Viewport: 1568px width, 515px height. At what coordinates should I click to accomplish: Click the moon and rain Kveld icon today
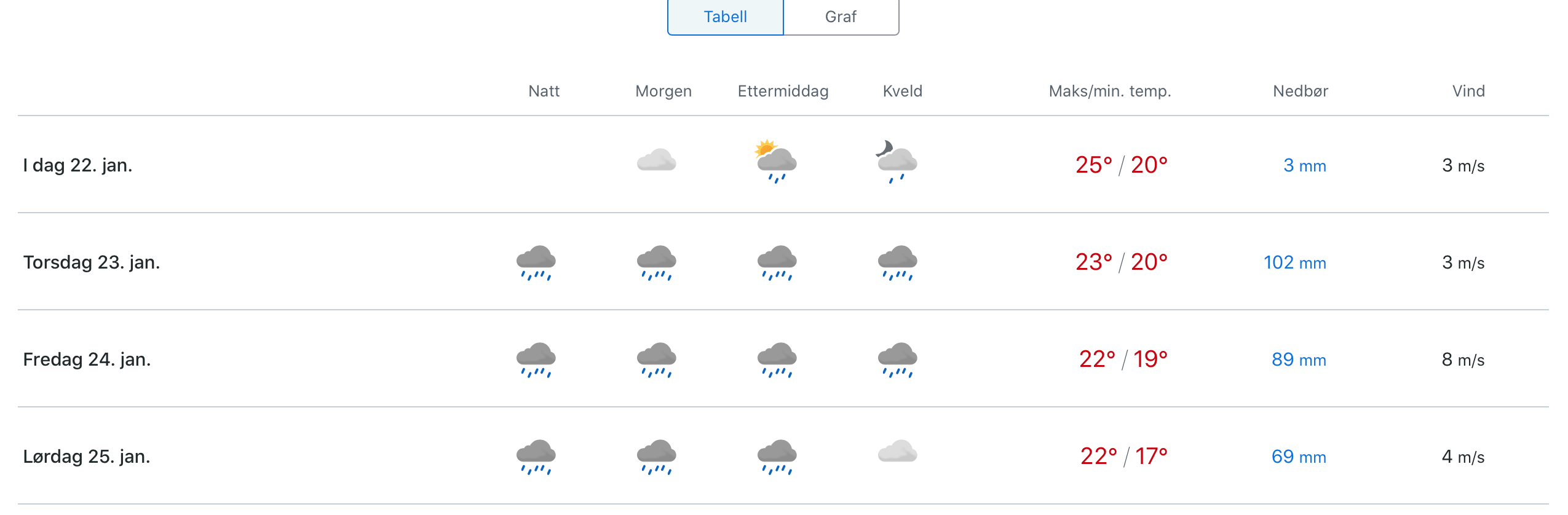(x=897, y=162)
